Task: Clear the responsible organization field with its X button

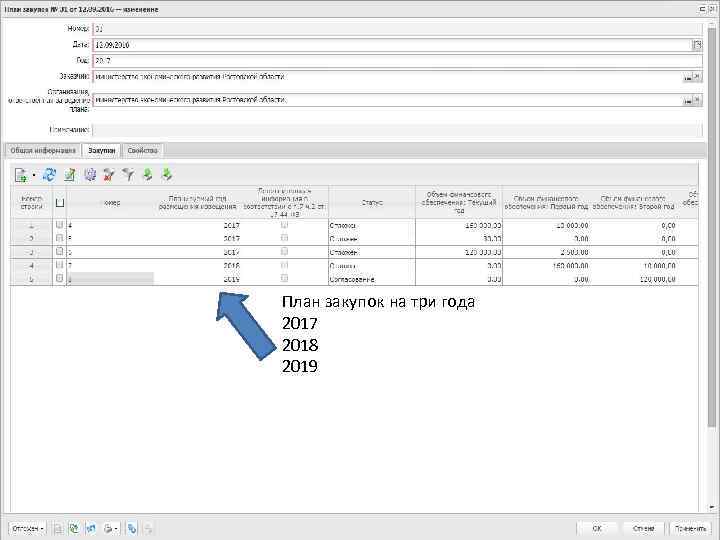Action: coord(698,100)
